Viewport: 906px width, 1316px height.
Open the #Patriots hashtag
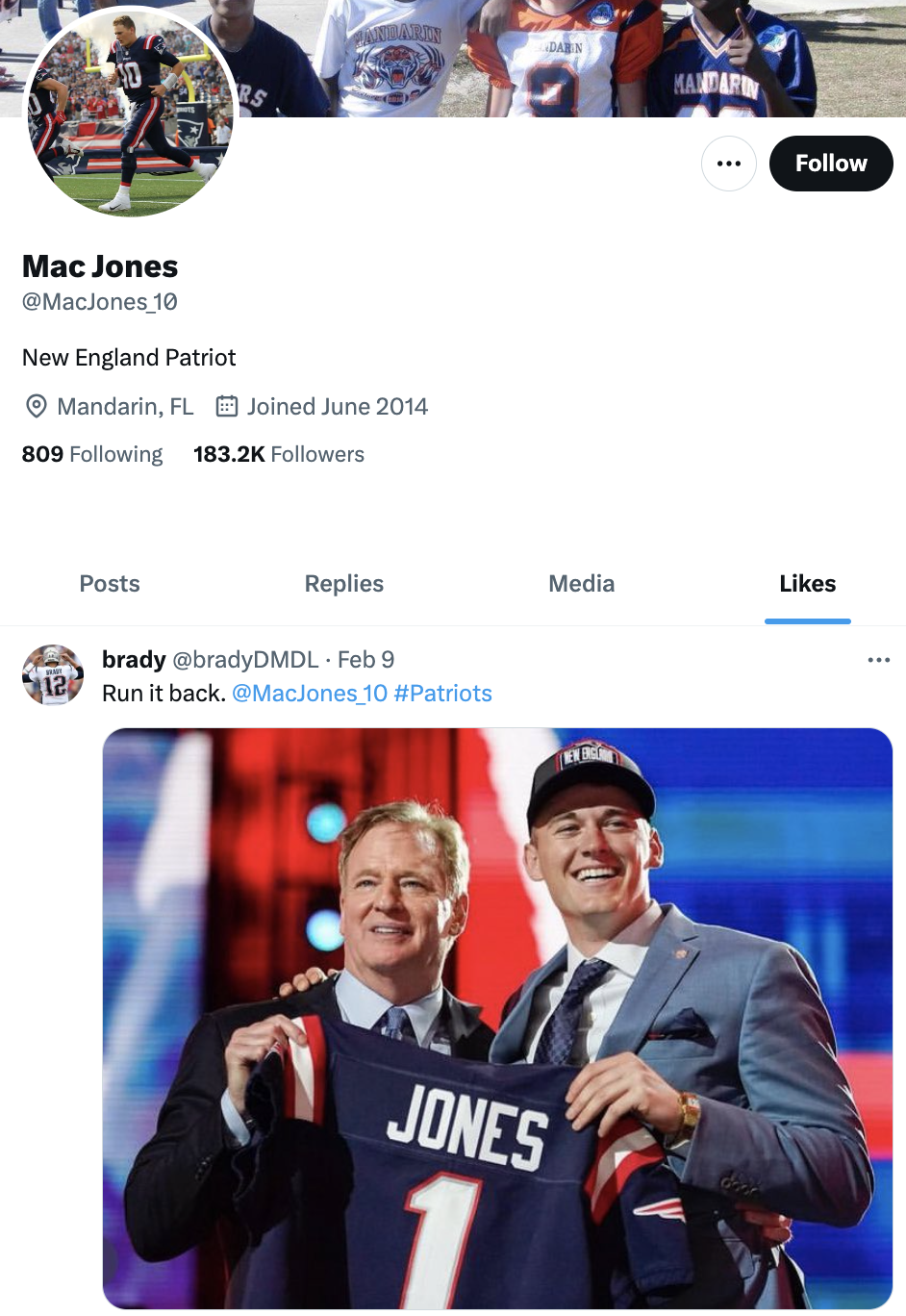(442, 694)
